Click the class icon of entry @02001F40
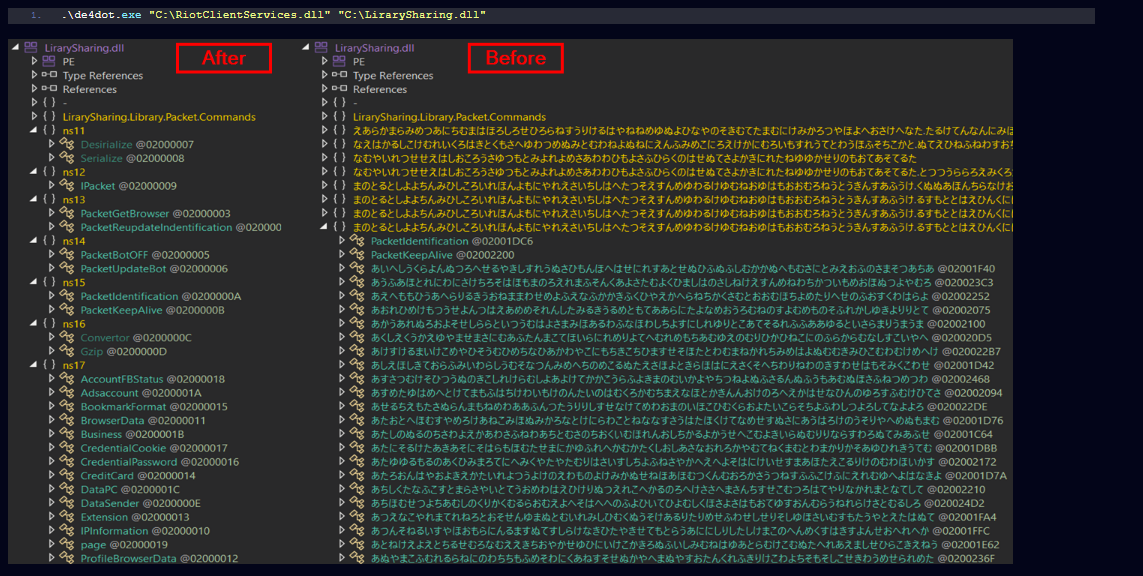This screenshot has width=1143, height=576. tap(357, 269)
